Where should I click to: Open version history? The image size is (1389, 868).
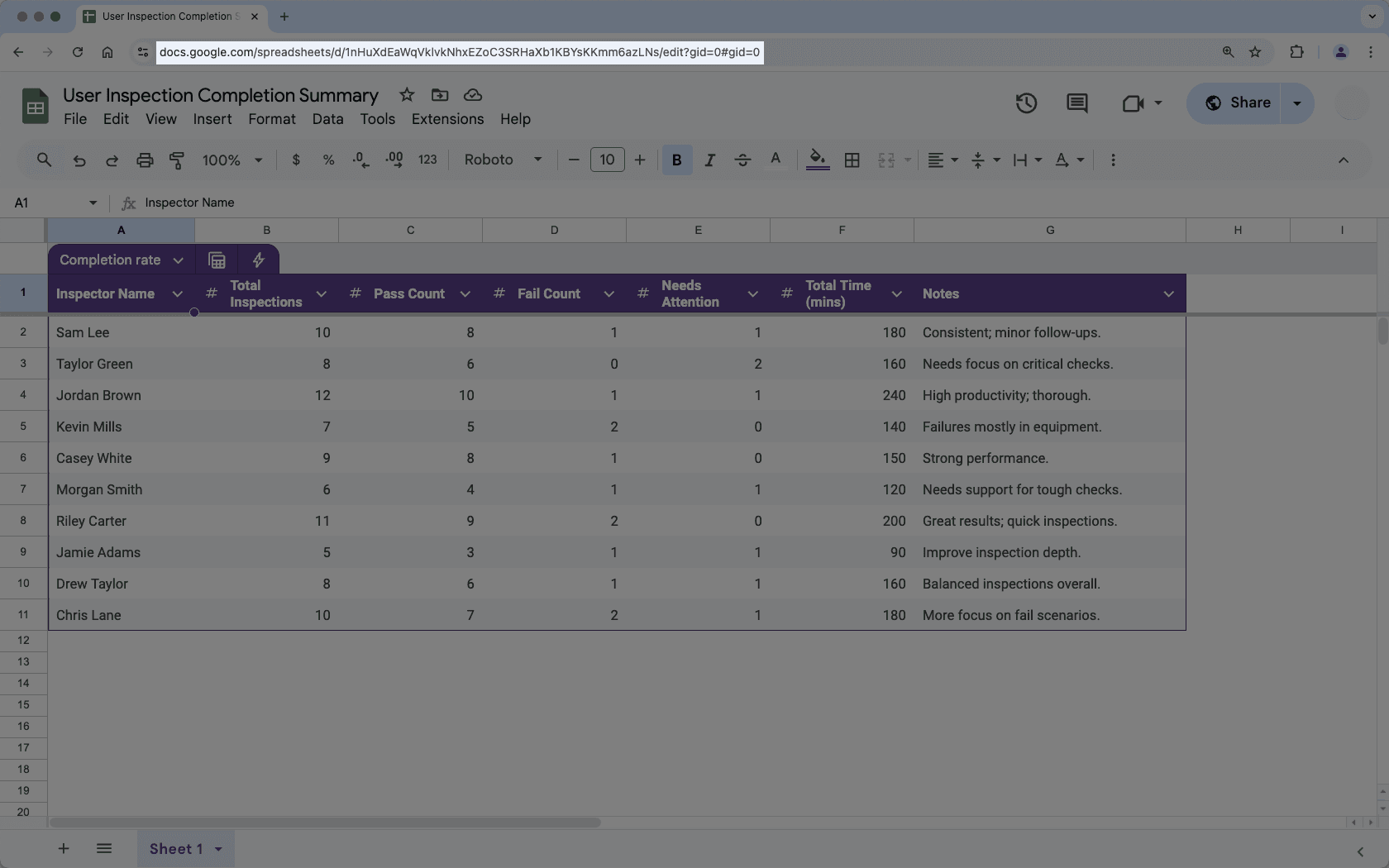(x=1026, y=103)
